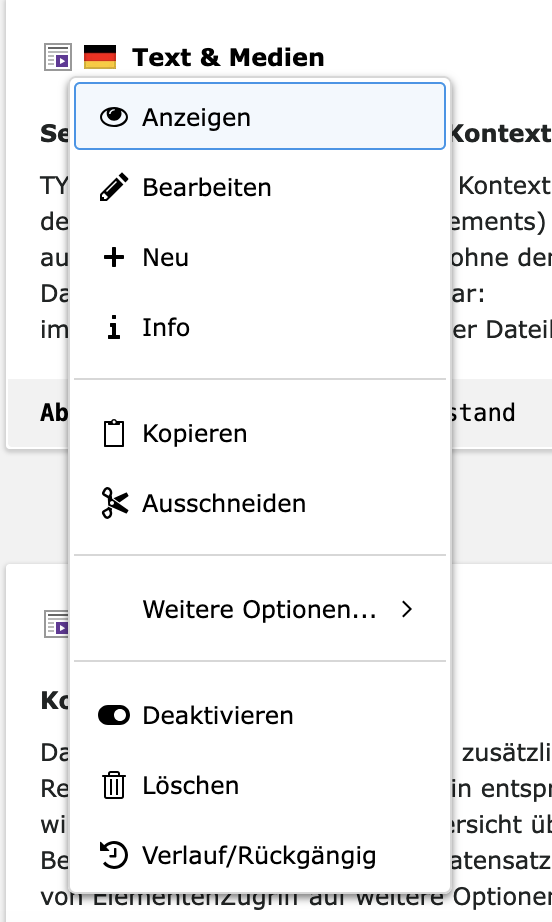This screenshot has height=922, width=552.
Task: Expand the Weitere Optionen submenu arrow
Action: point(407,609)
